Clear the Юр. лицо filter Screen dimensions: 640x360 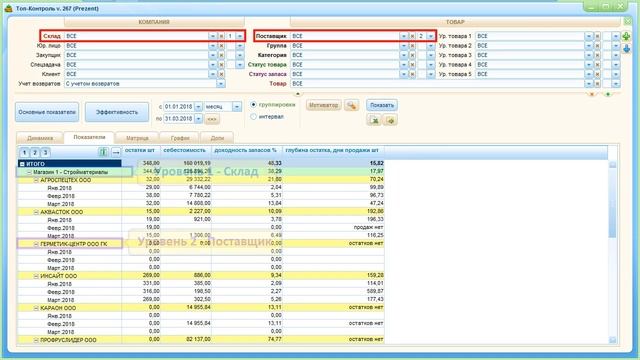click(221, 46)
